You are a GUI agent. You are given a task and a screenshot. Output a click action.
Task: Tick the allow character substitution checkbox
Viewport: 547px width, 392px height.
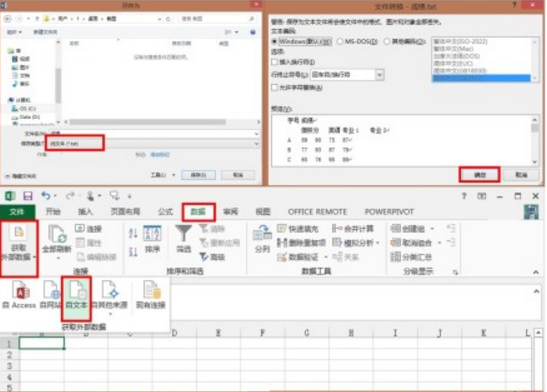[275, 87]
